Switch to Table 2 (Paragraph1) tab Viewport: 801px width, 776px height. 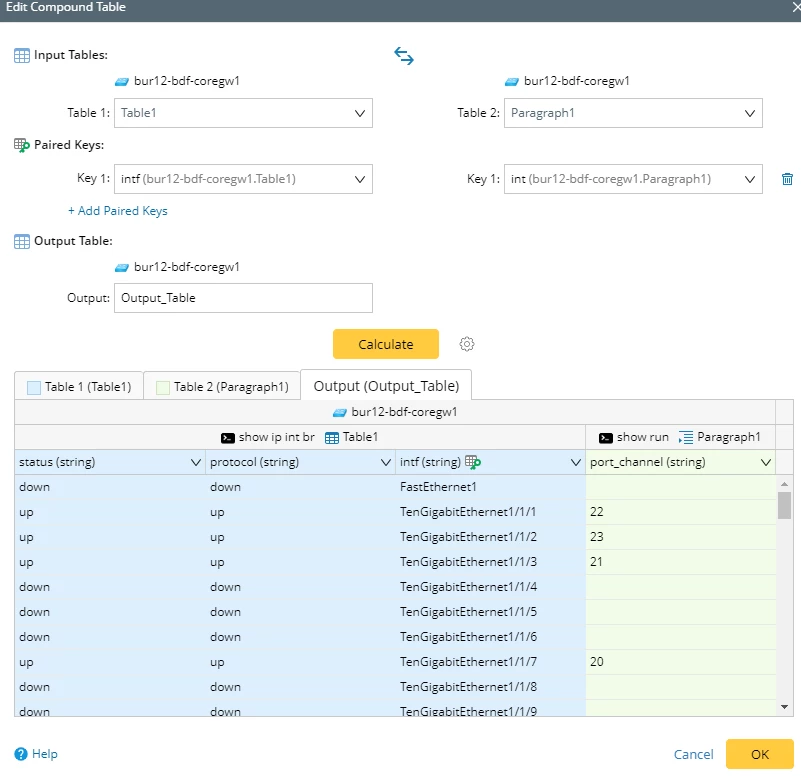tap(222, 387)
